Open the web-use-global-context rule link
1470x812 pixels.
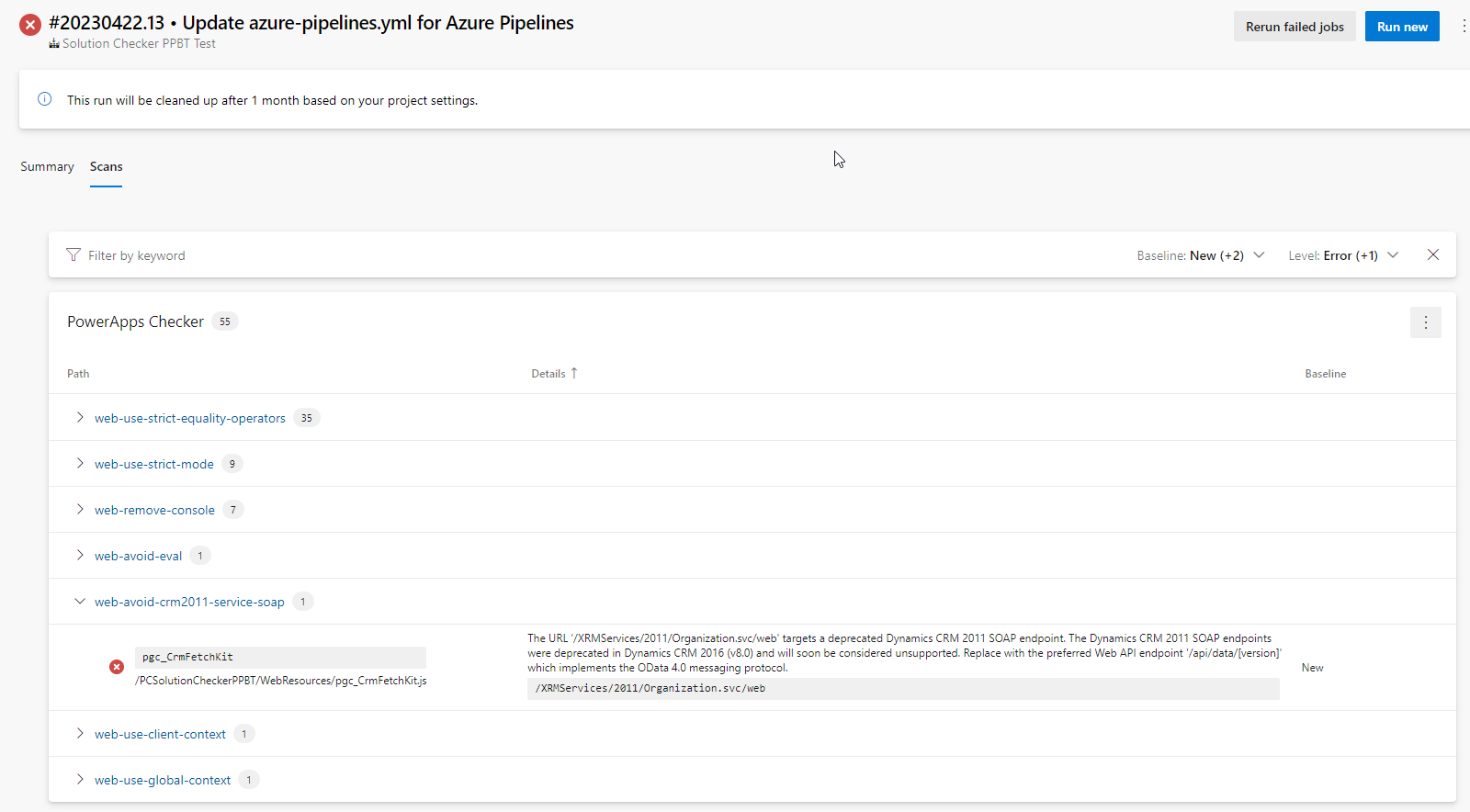163,780
